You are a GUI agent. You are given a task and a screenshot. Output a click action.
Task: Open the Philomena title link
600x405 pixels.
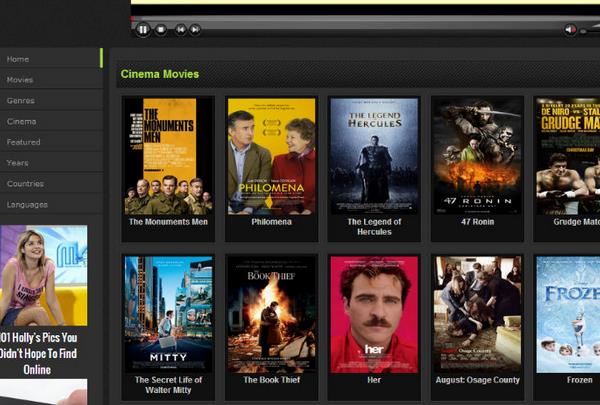coord(271,222)
